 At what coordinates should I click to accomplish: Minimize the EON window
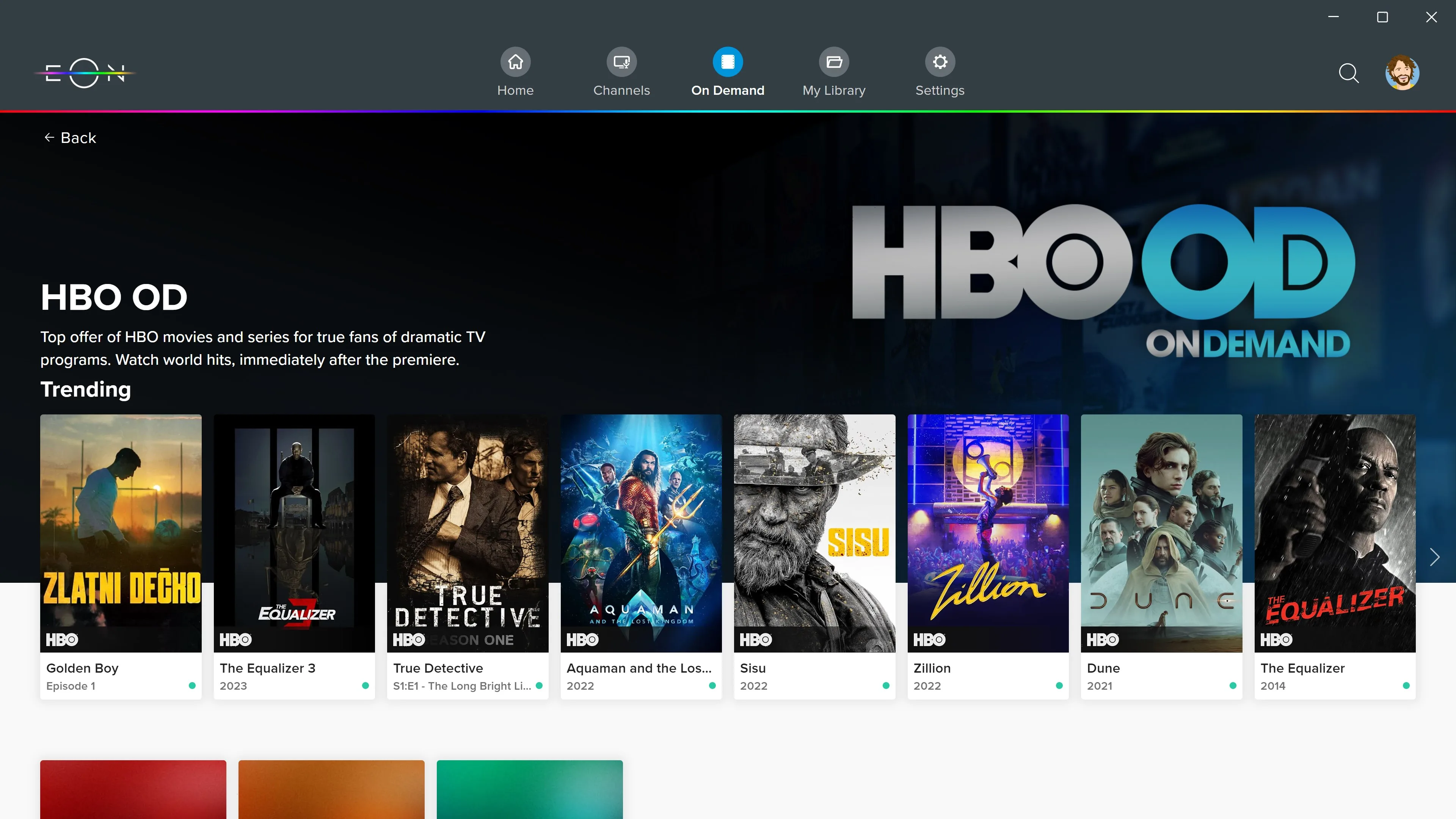pos(1334,17)
